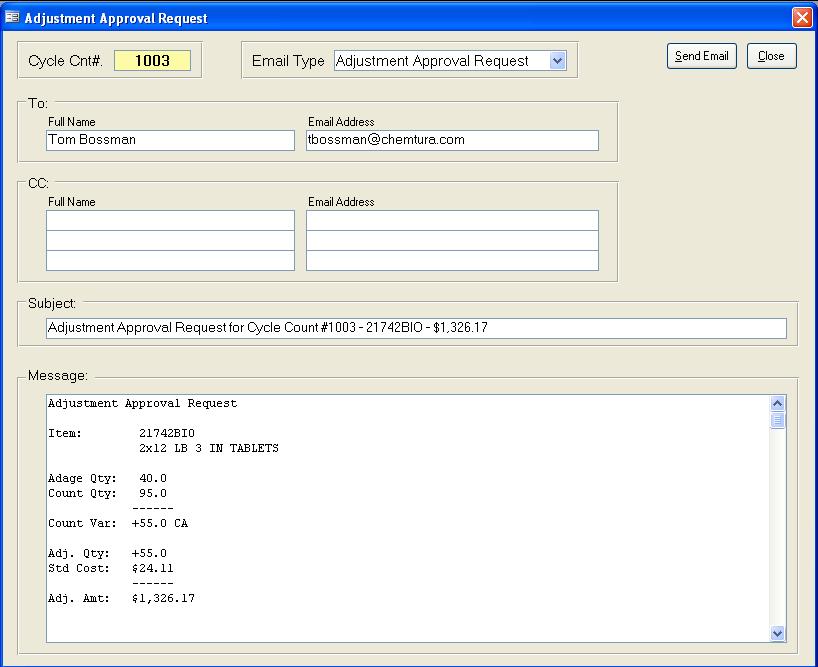Click the message scrollbar down arrow
This screenshot has width=818, height=667.
click(x=777, y=633)
